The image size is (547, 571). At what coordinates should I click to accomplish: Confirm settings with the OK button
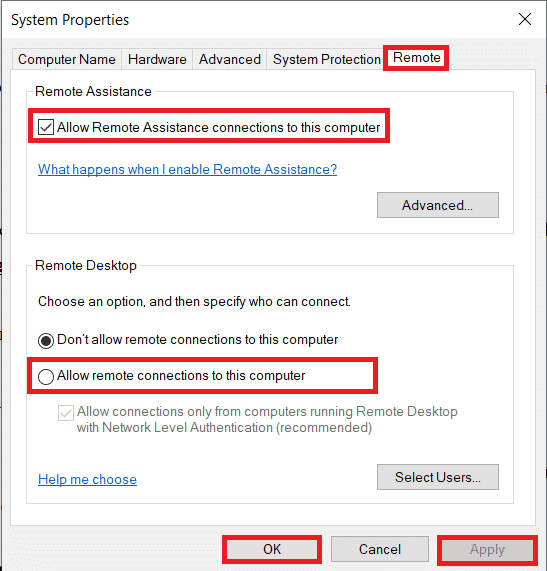tap(272, 549)
